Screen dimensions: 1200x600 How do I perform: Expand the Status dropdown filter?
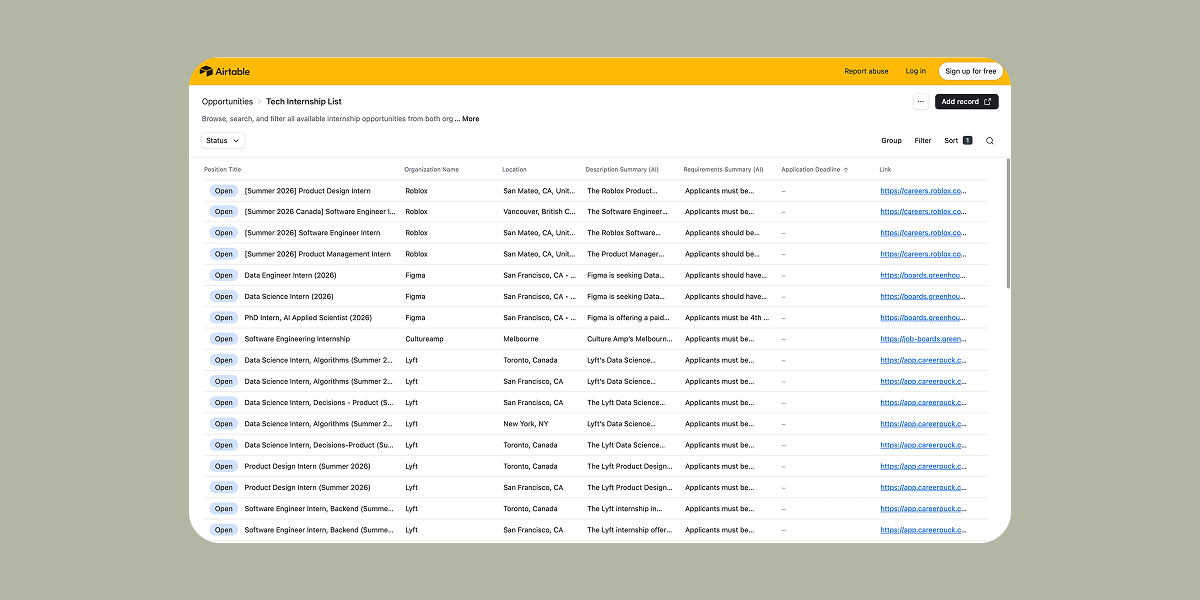point(223,141)
